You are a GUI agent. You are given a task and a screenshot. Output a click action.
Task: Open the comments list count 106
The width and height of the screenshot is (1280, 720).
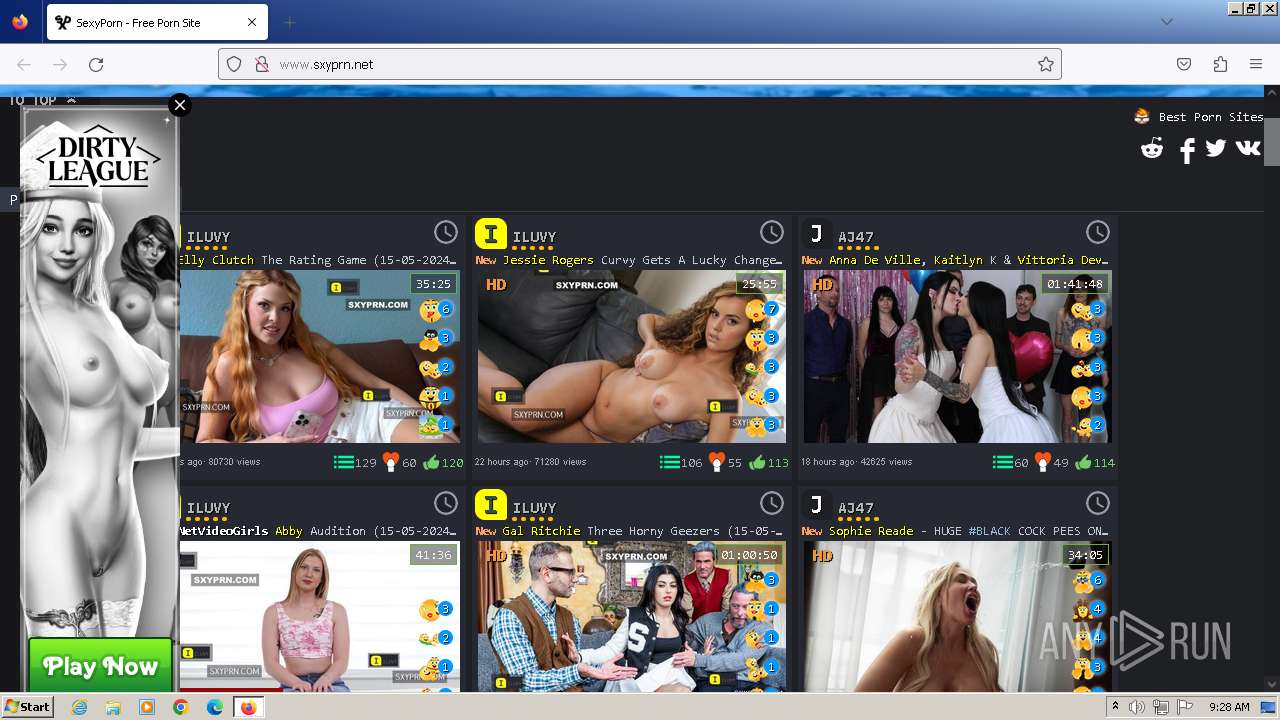pos(681,462)
